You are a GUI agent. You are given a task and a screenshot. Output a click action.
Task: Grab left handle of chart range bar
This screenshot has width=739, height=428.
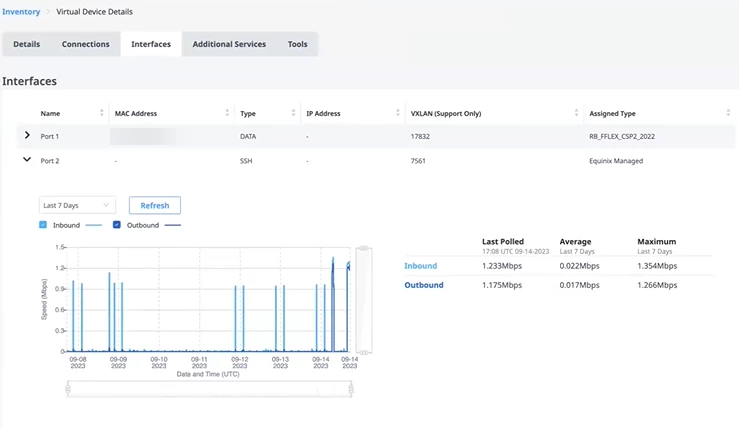point(68,389)
